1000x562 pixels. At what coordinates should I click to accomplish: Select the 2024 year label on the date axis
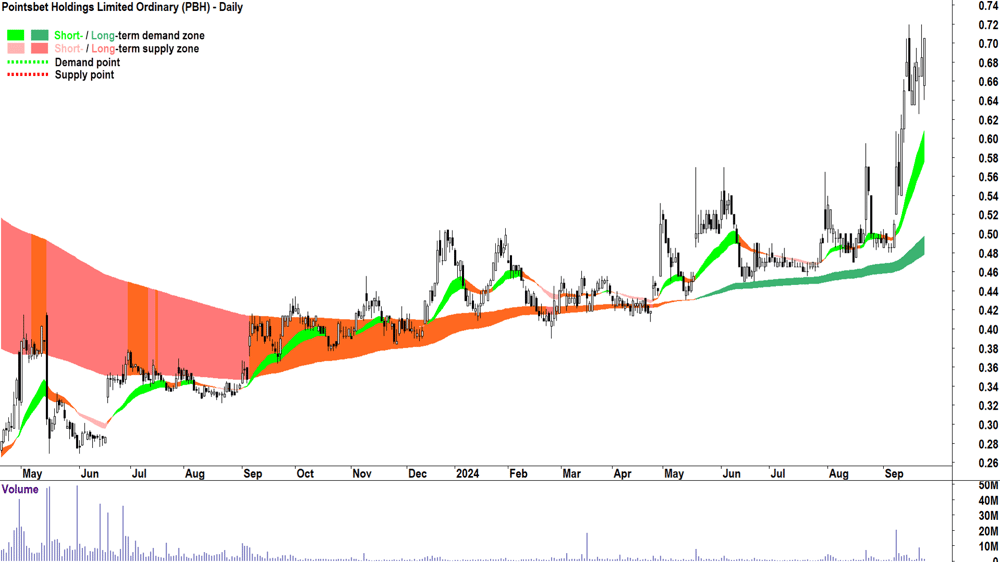coord(467,474)
